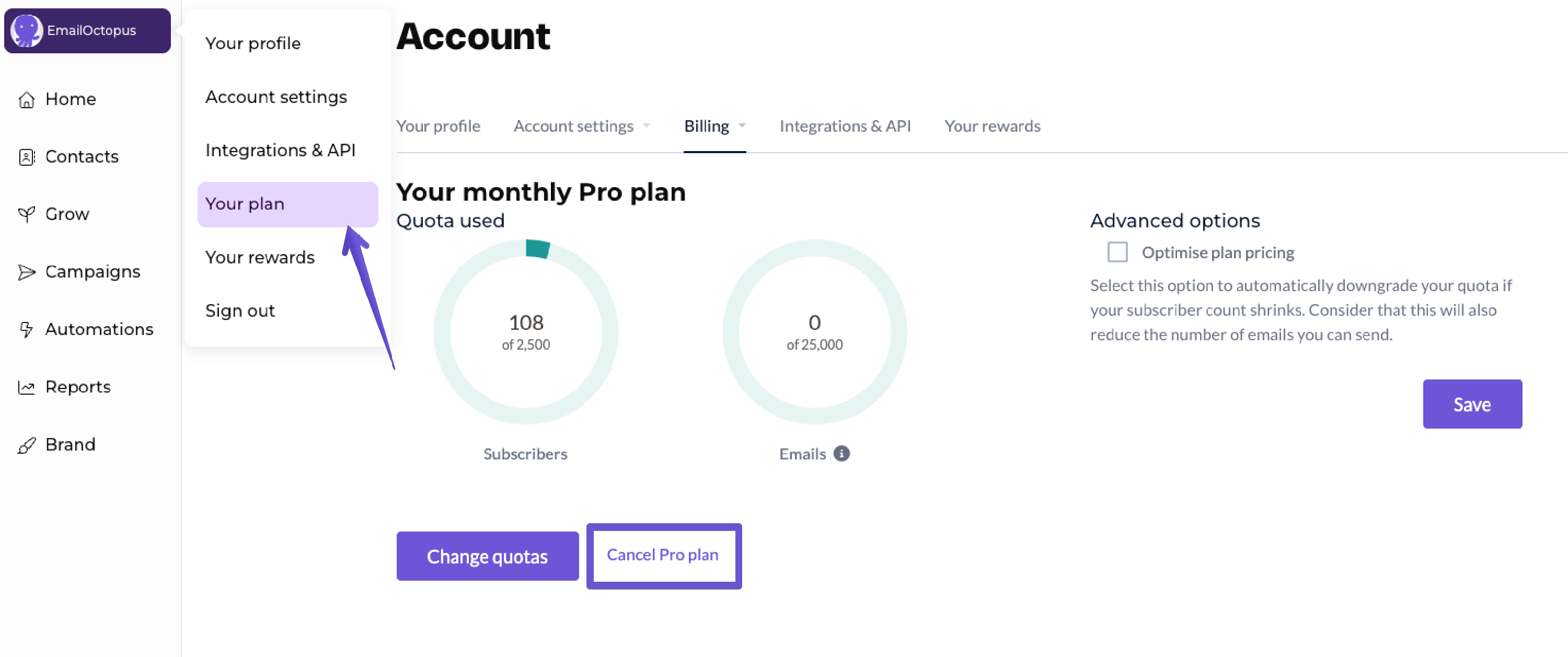Expand the Billing tab dropdown arrow
This screenshot has height=657, width=1568.
click(x=742, y=126)
